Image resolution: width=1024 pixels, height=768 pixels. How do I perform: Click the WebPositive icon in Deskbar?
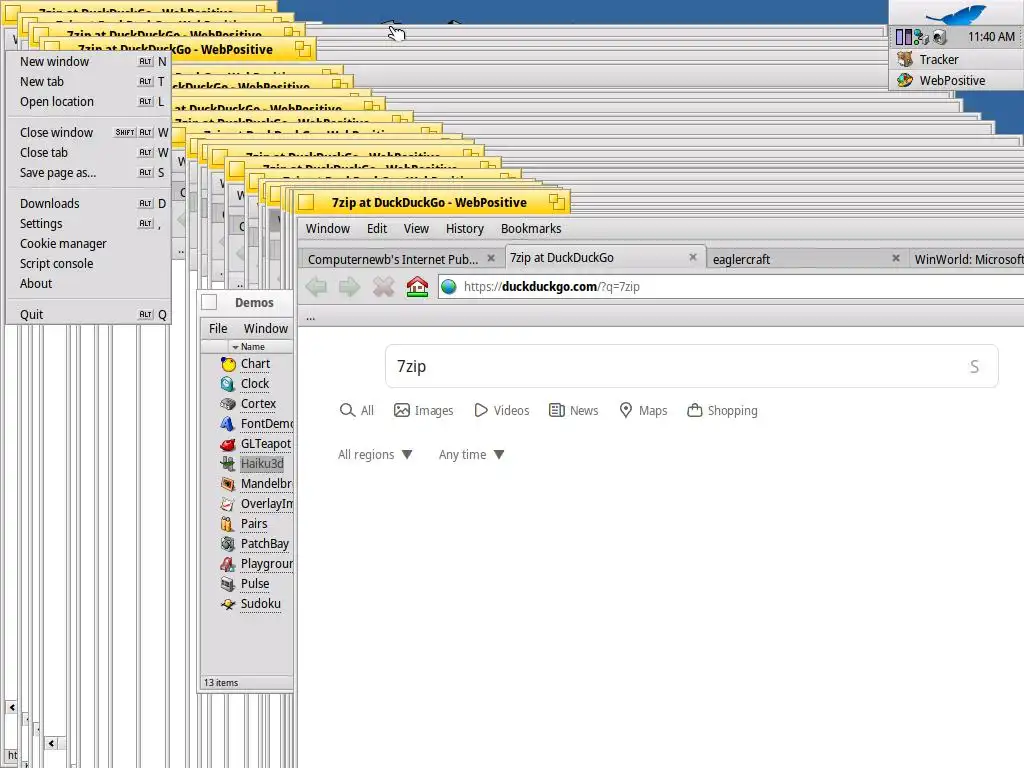coord(905,80)
